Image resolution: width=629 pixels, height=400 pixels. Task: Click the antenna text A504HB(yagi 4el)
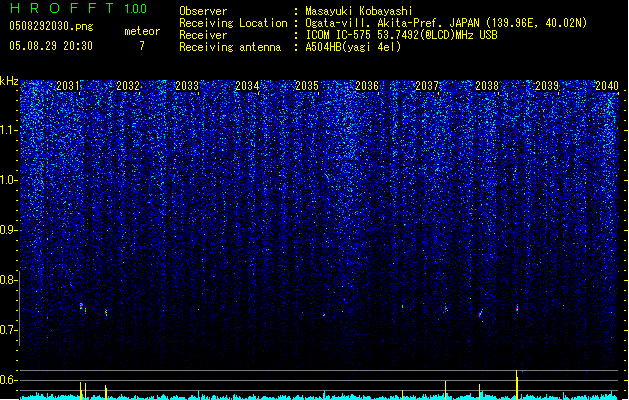click(x=353, y=47)
